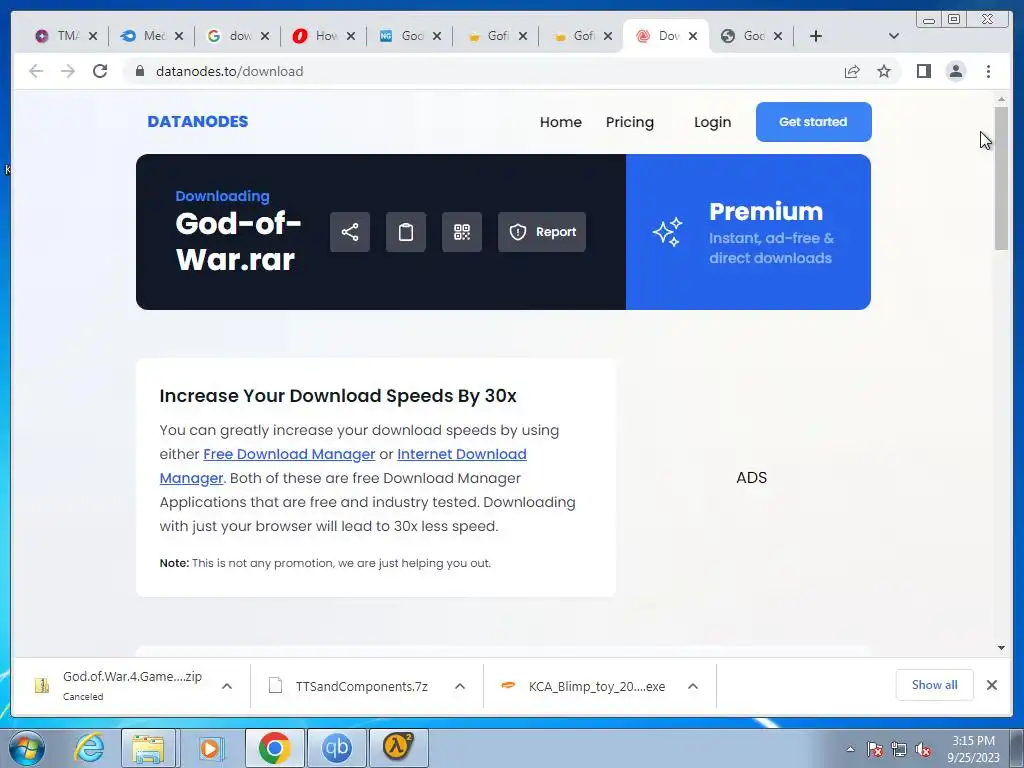Open Windows Explorer folder in taskbar
This screenshot has height=768, width=1024.
[148, 748]
